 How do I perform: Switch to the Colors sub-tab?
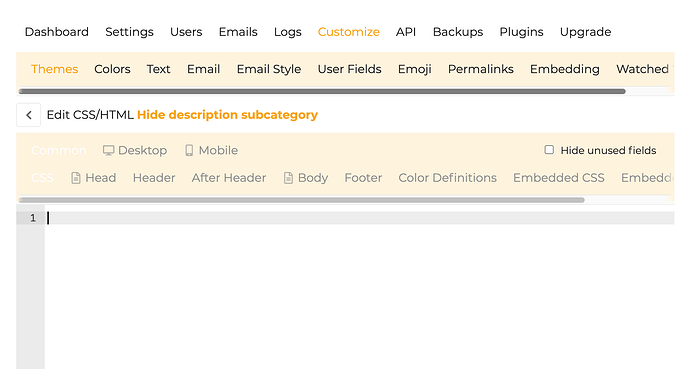pyautogui.click(x=112, y=69)
